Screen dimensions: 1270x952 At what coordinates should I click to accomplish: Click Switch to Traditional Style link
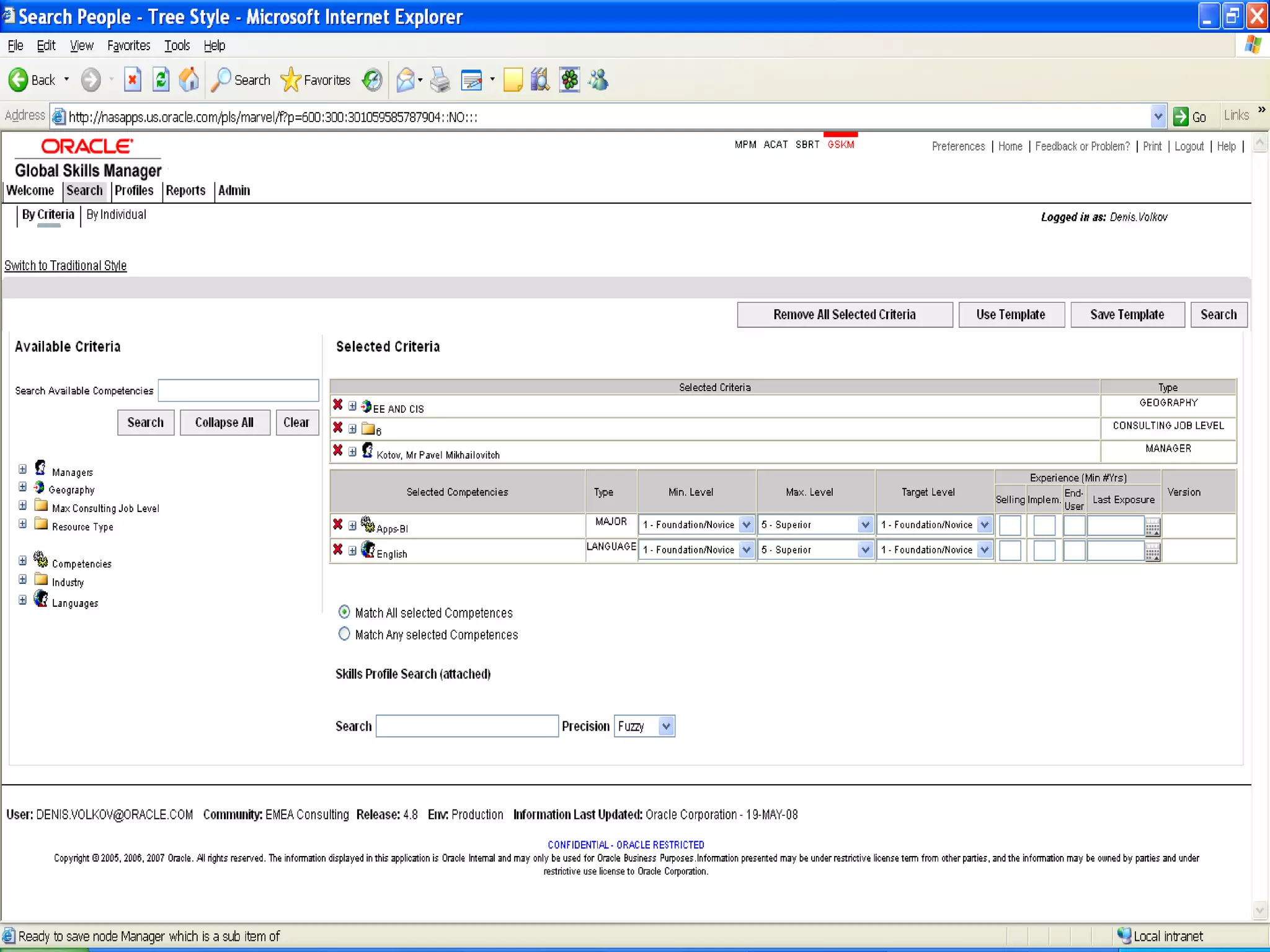click(65, 265)
